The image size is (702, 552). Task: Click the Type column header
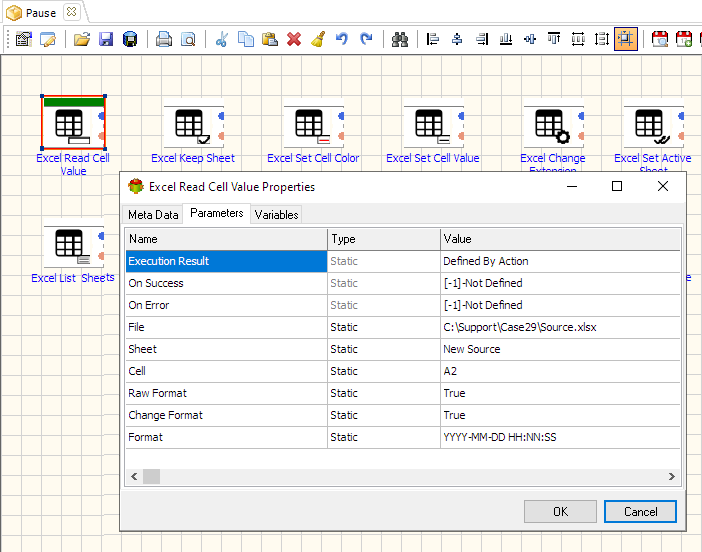(384, 239)
